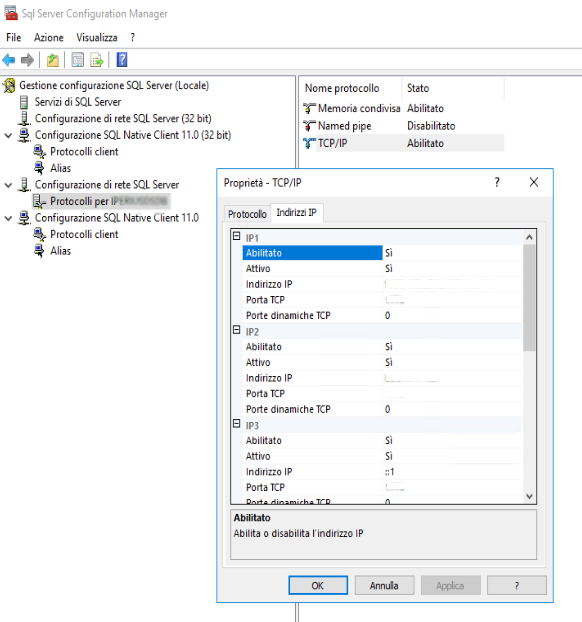582x622 pixels.
Task: Collapse the Configurazione SQL Native Client 11.0 node
Action: coord(8,219)
